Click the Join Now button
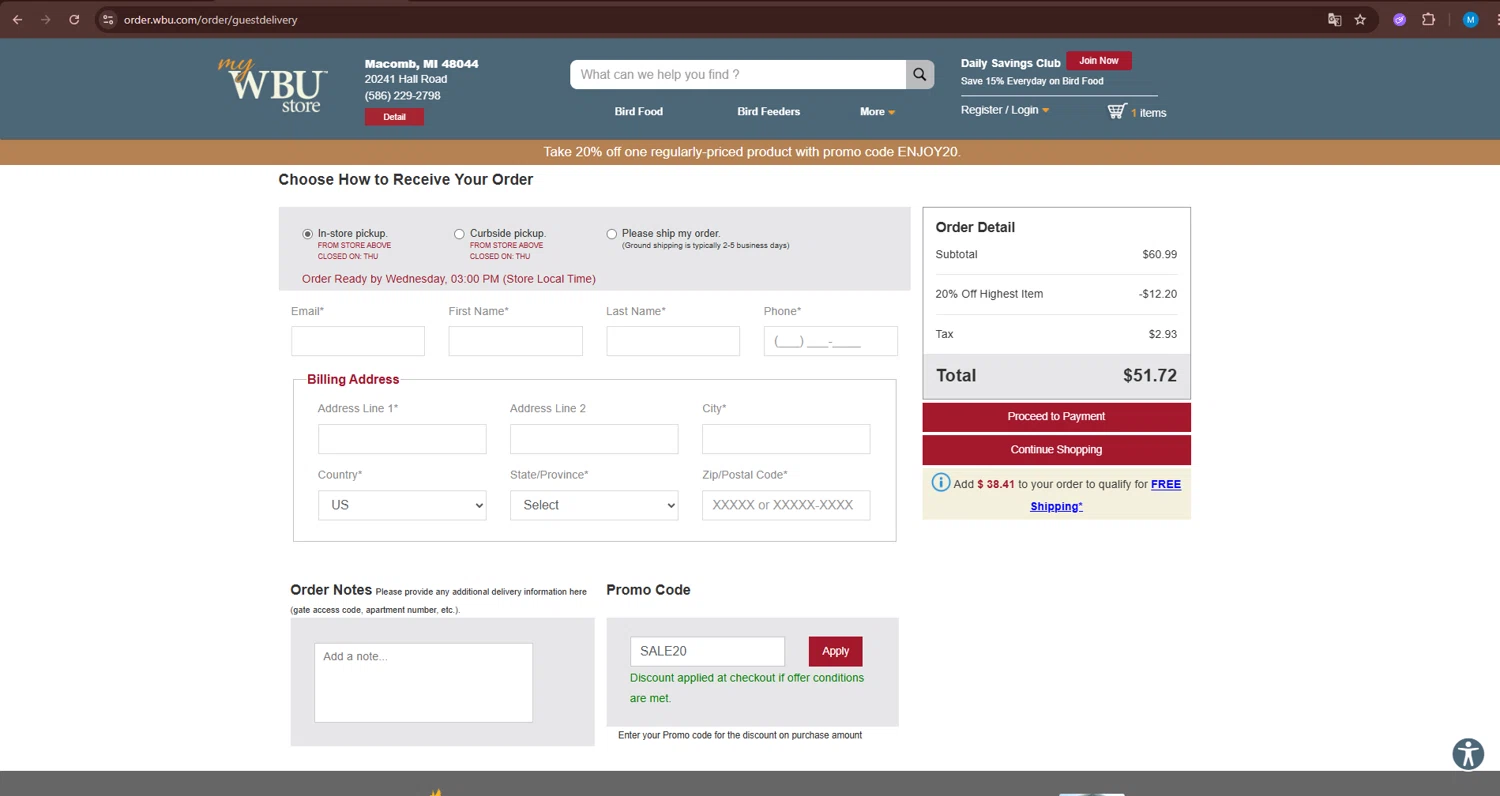The image size is (1500, 796). tap(1099, 61)
